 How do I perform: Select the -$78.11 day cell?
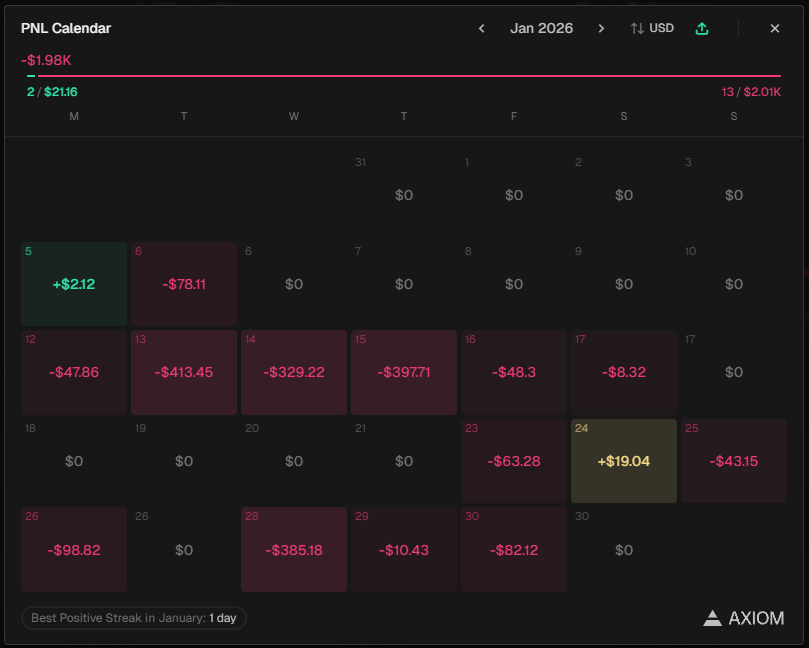click(x=184, y=284)
